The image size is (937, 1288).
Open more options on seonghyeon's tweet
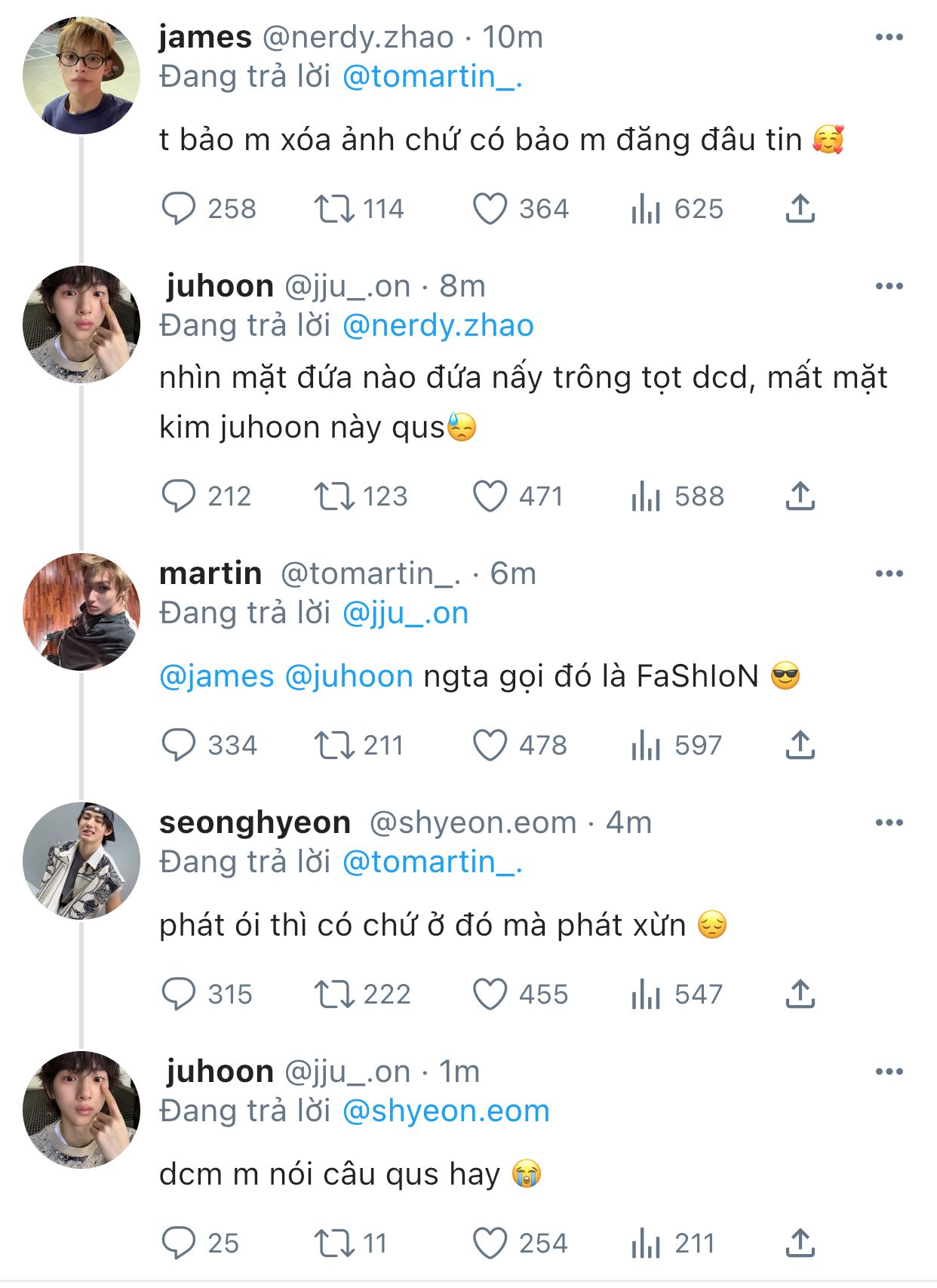889,822
